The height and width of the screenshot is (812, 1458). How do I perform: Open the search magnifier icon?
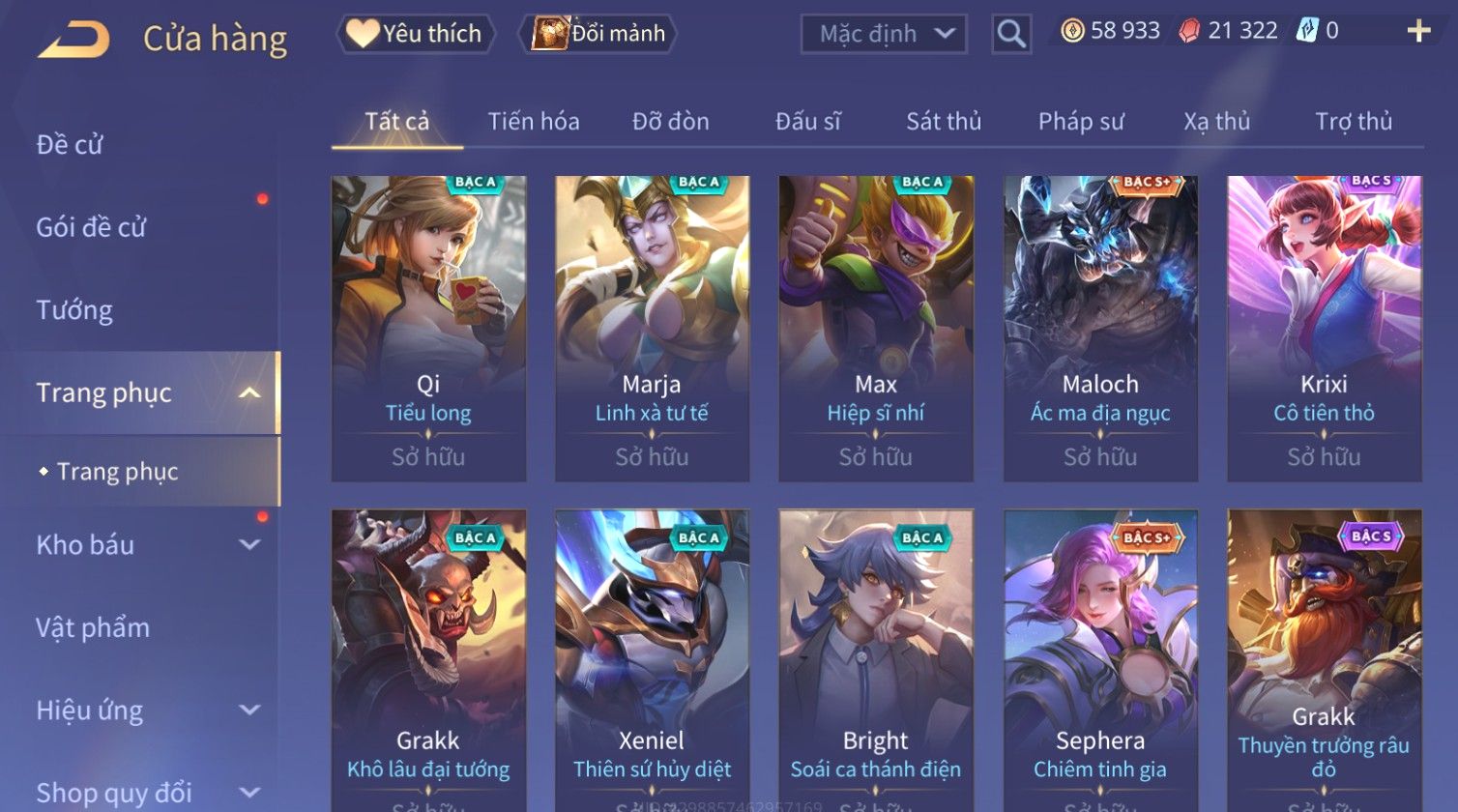[1011, 35]
